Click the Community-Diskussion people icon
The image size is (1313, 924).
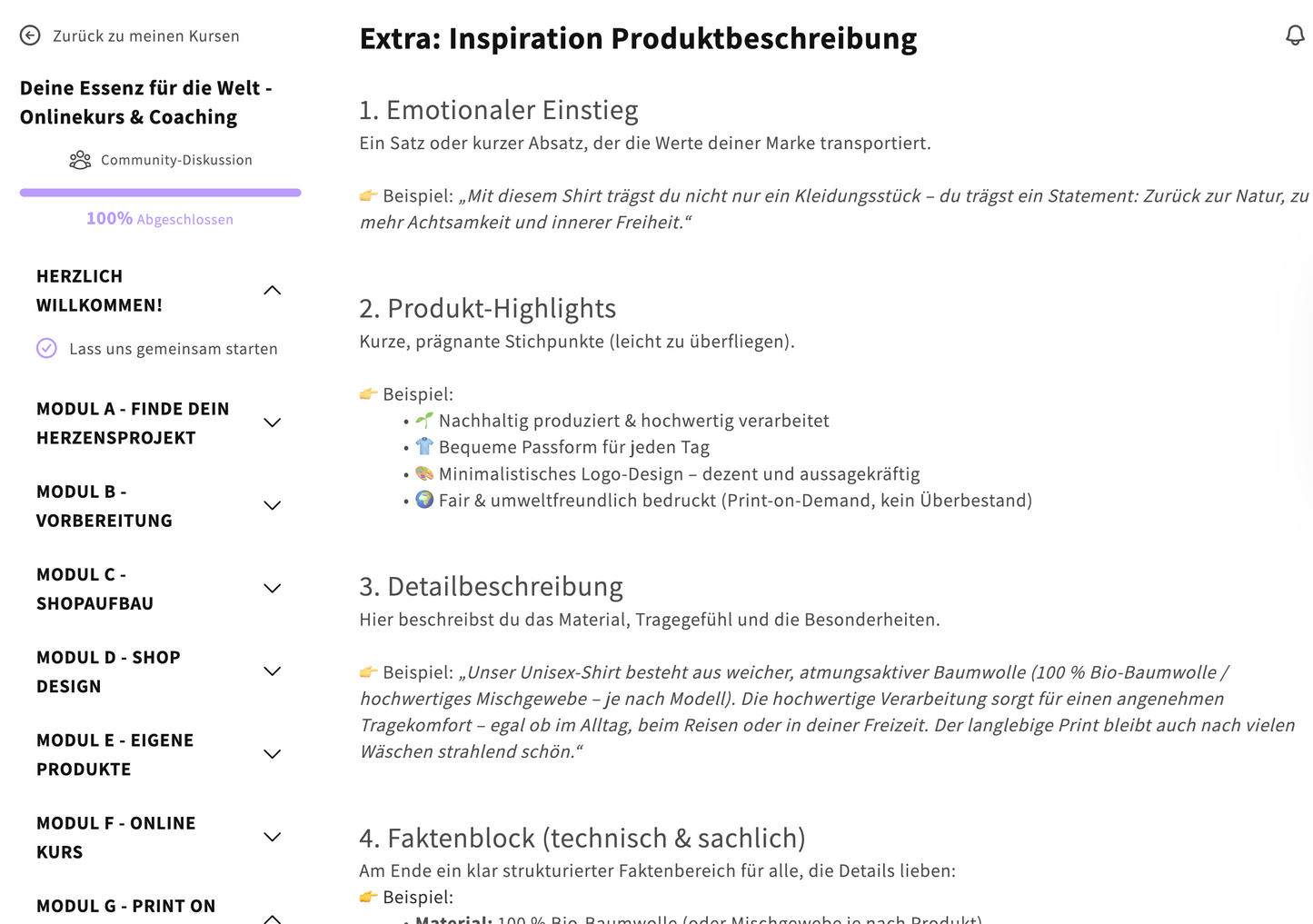(x=80, y=160)
